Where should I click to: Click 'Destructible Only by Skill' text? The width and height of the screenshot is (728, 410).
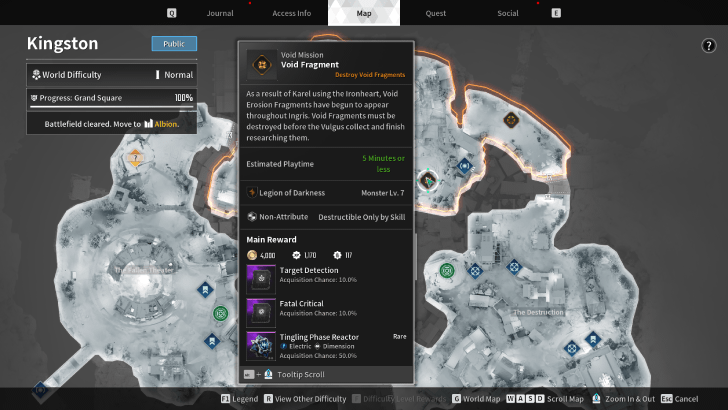click(x=362, y=217)
